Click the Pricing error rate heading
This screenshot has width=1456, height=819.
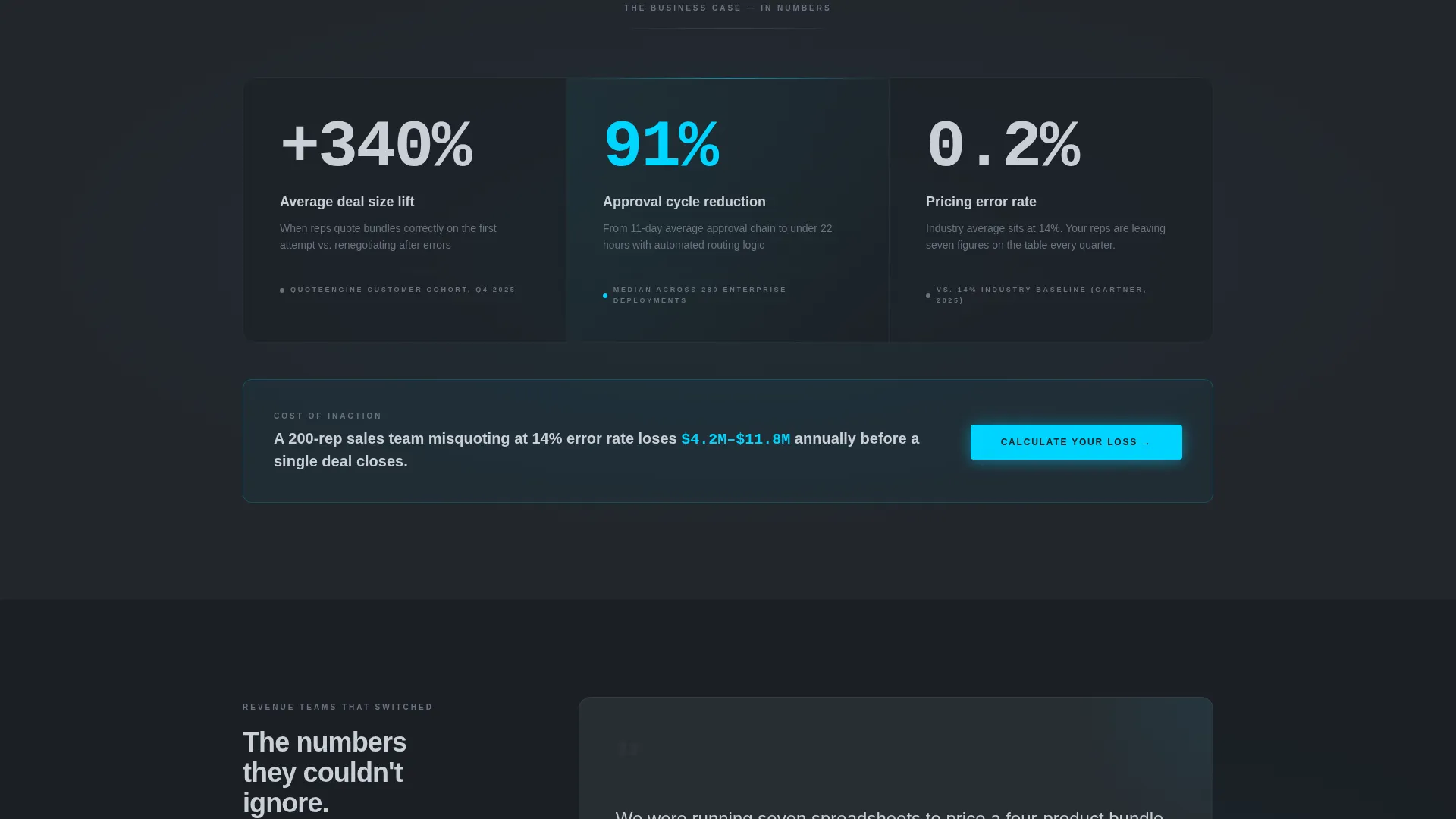981,202
